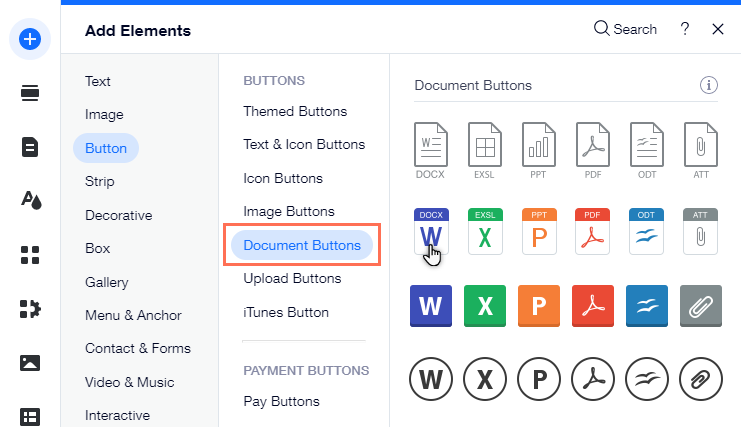Viewport: 741px width, 427px height.
Task: Open the help question mark icon
Action: tap(685, 29)
